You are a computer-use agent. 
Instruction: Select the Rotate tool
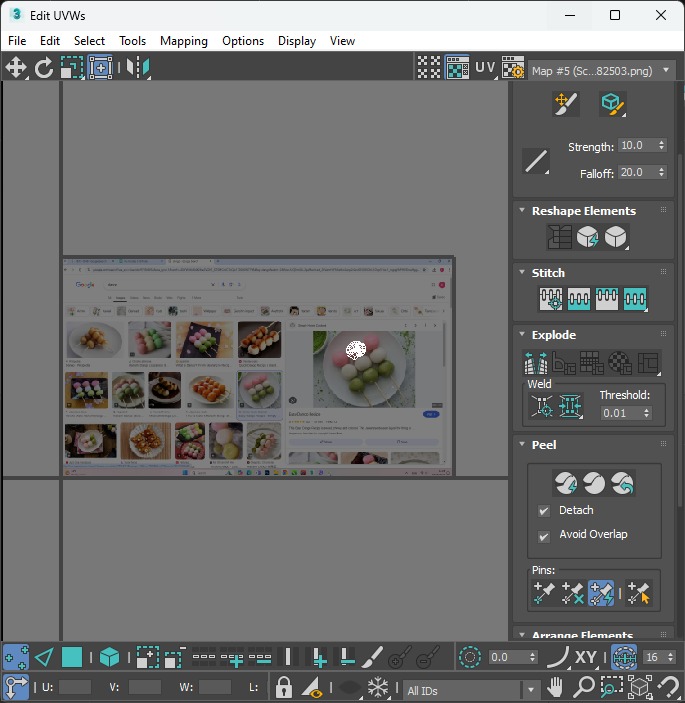[x=43, y=68]
